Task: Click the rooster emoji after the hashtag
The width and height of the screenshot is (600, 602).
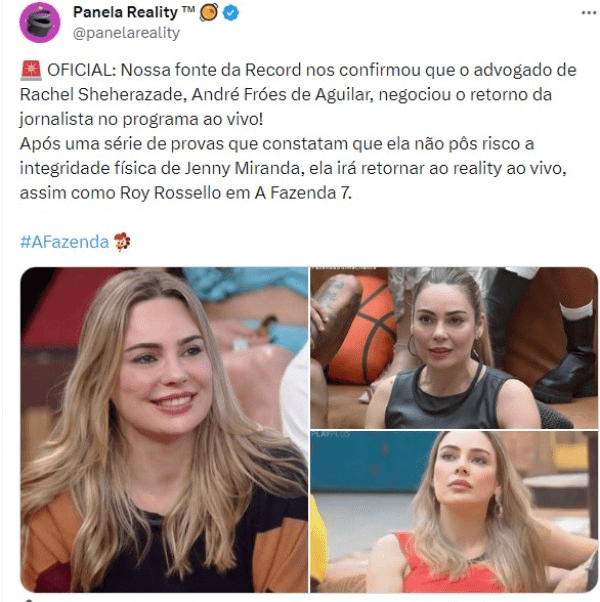Action: [122, 242]
